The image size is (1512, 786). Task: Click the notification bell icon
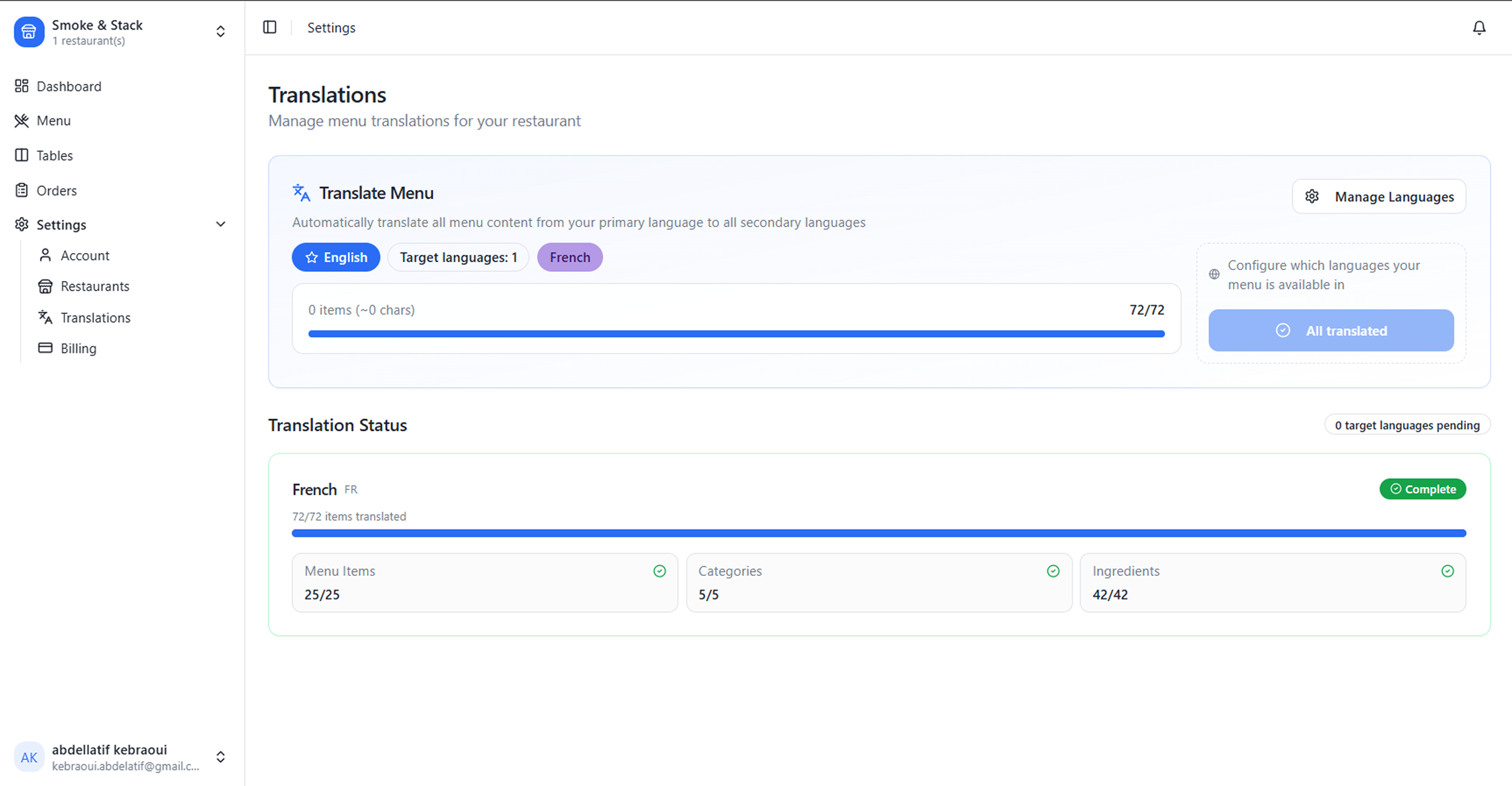[x=1479, y=28]
